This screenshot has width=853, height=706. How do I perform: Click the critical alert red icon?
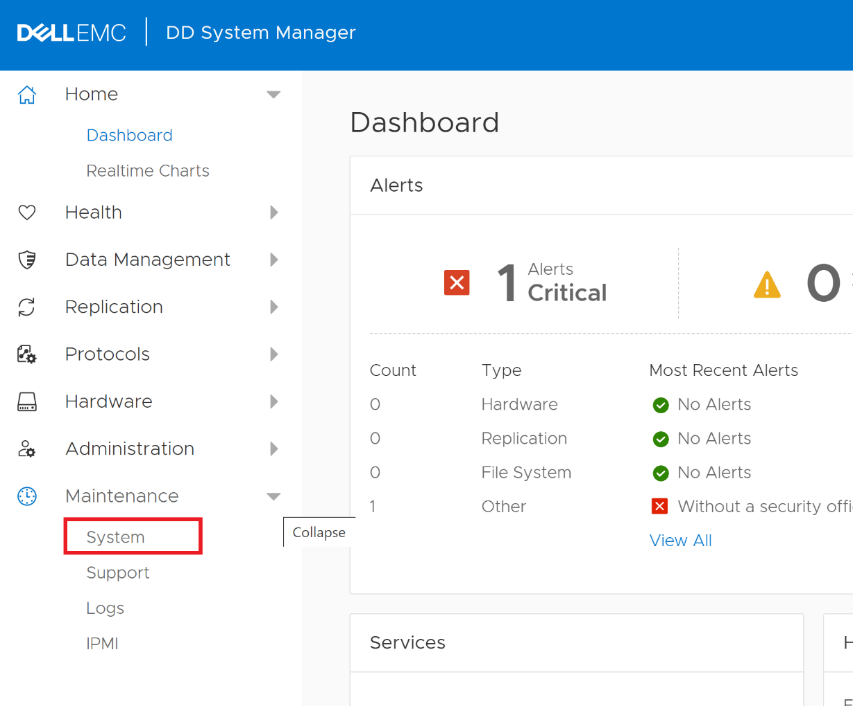(x=456, y=283)
